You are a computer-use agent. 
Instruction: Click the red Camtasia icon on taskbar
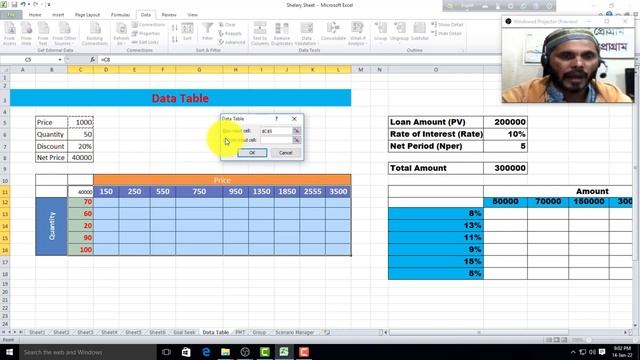304,352
